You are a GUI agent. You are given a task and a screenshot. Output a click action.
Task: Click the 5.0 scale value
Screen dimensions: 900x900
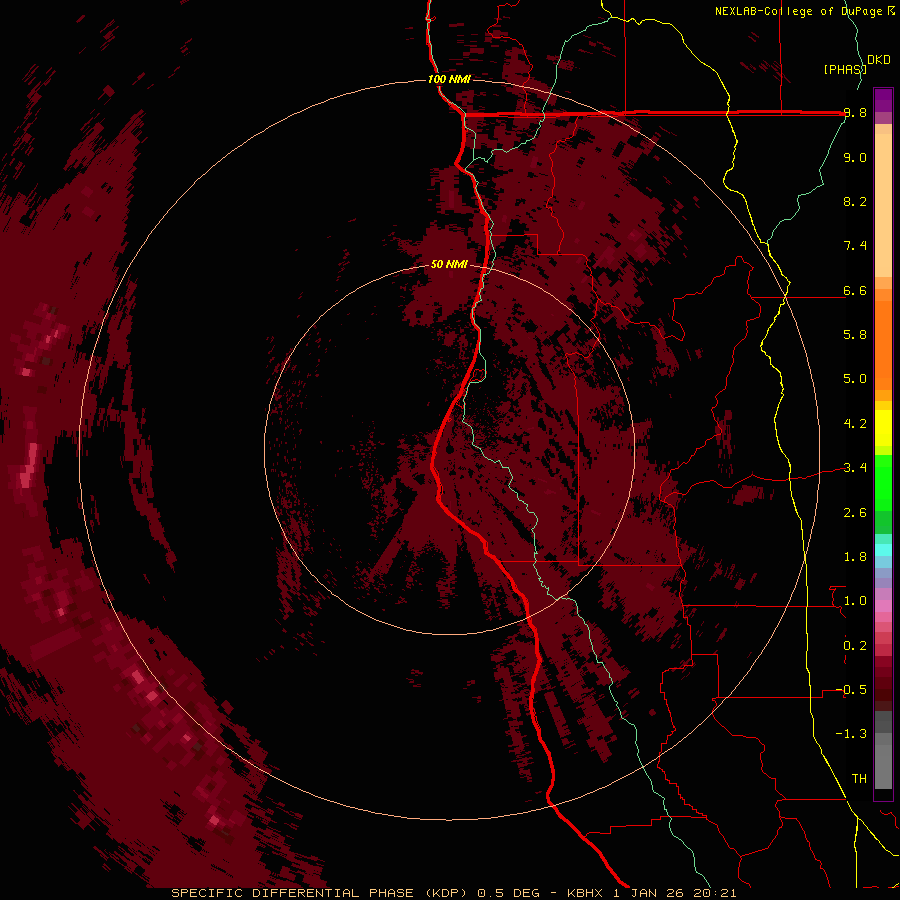pos(855,379)
